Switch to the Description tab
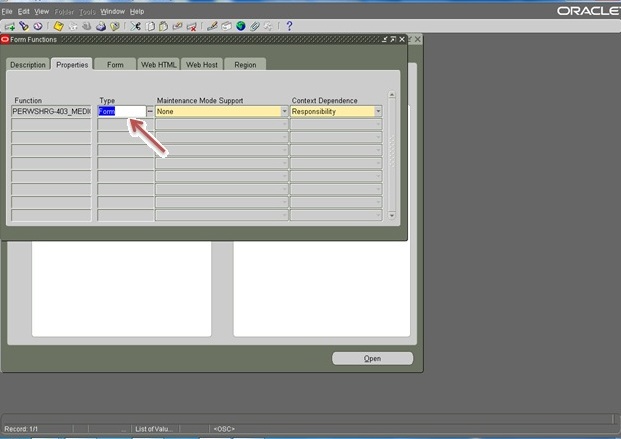The image size is (621, 439). 28,65
